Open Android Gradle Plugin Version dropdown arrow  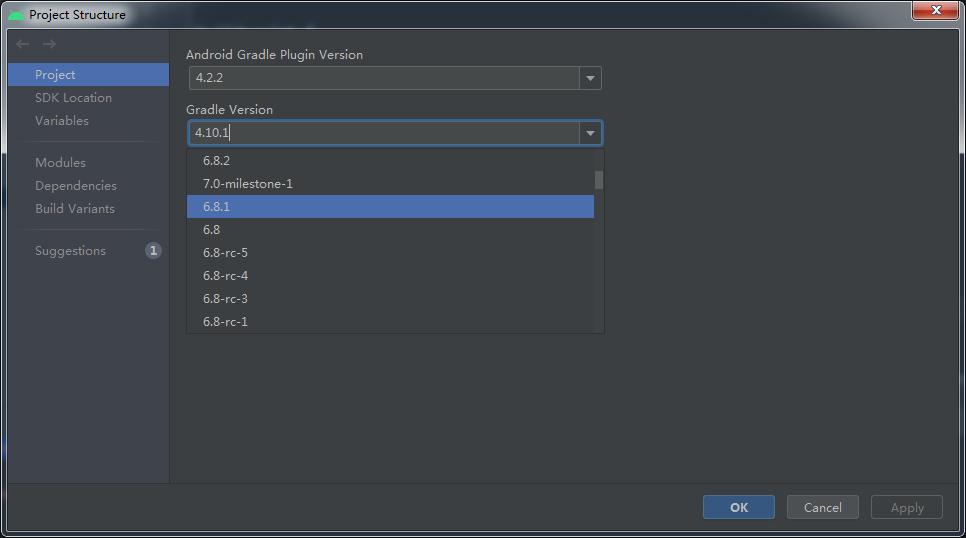tap(590, 78)
